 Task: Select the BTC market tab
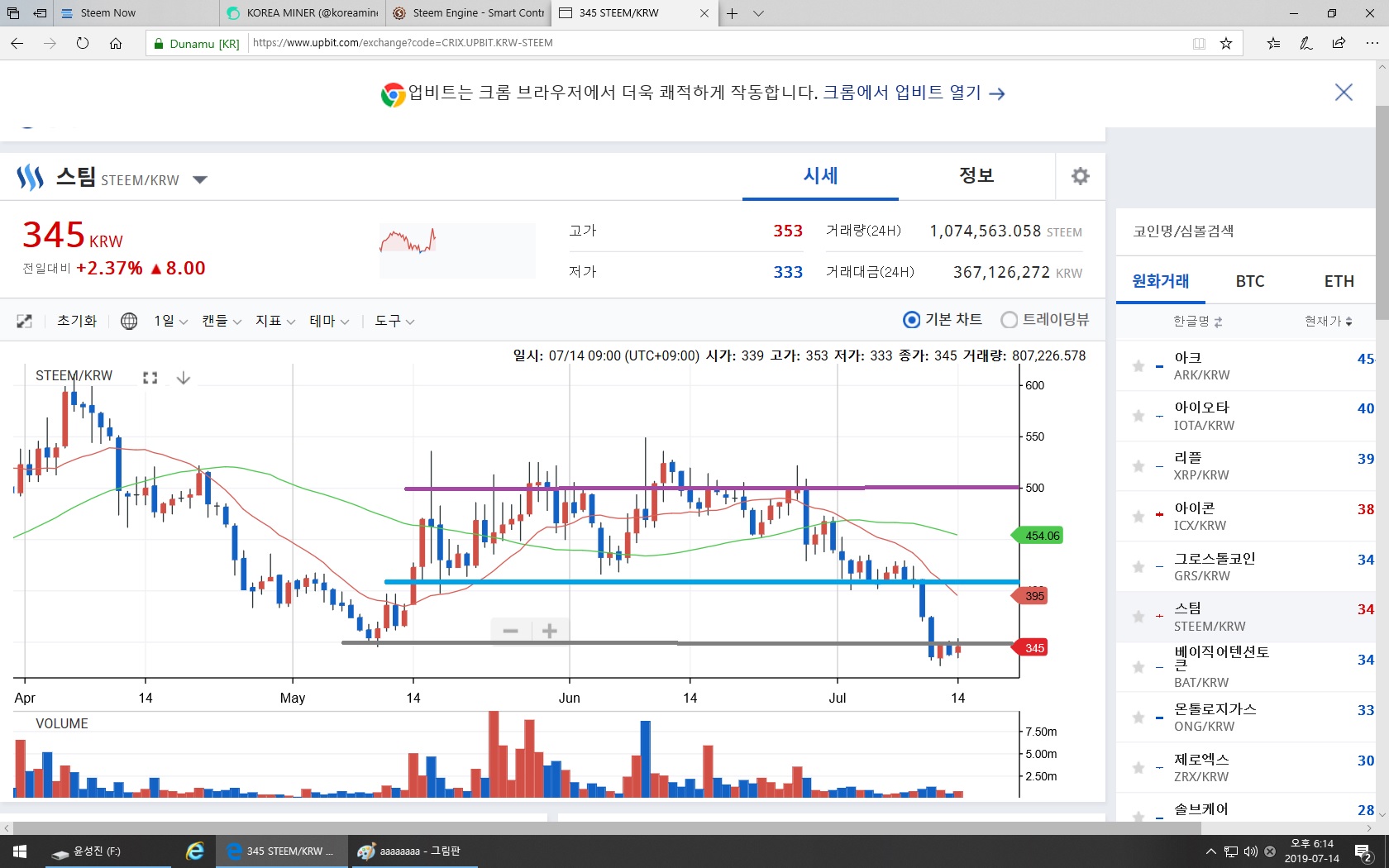tap(1250, 281)
